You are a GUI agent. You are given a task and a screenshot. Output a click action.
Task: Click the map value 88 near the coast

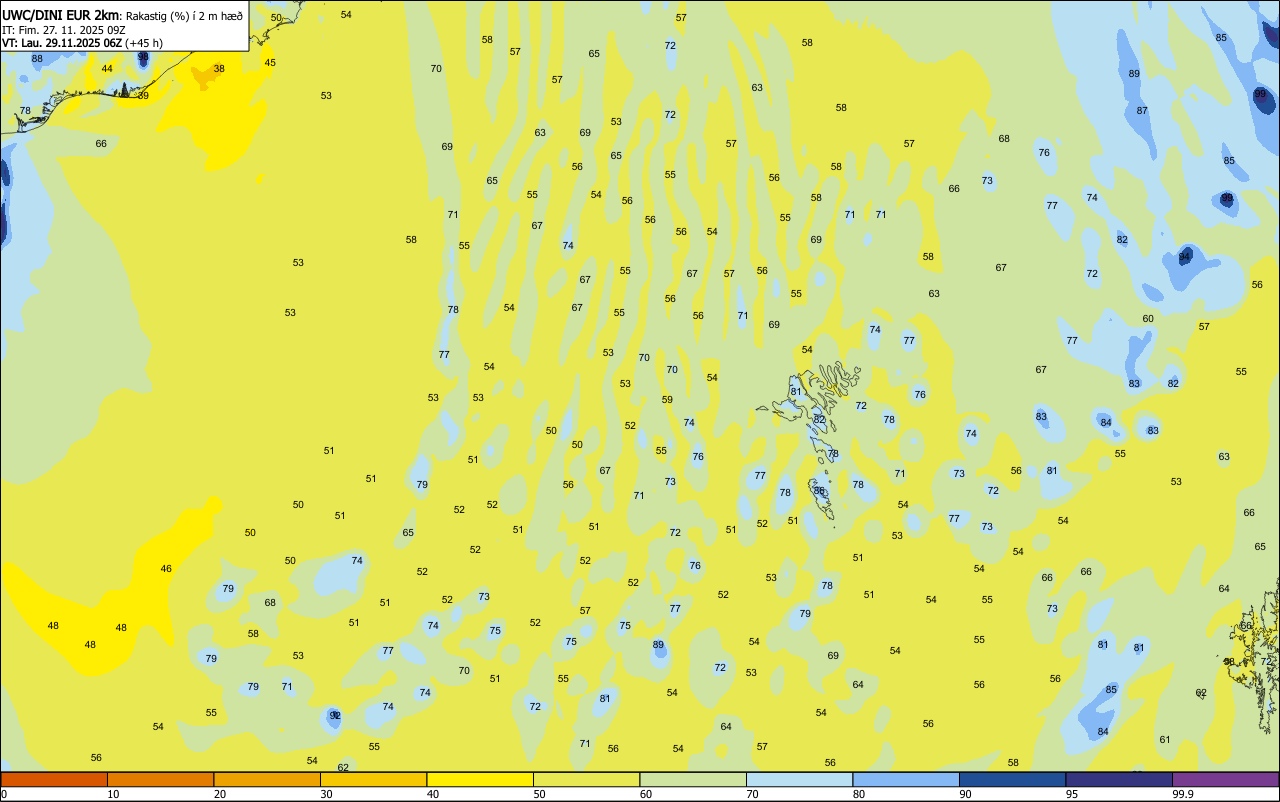(x=37, y=58)
